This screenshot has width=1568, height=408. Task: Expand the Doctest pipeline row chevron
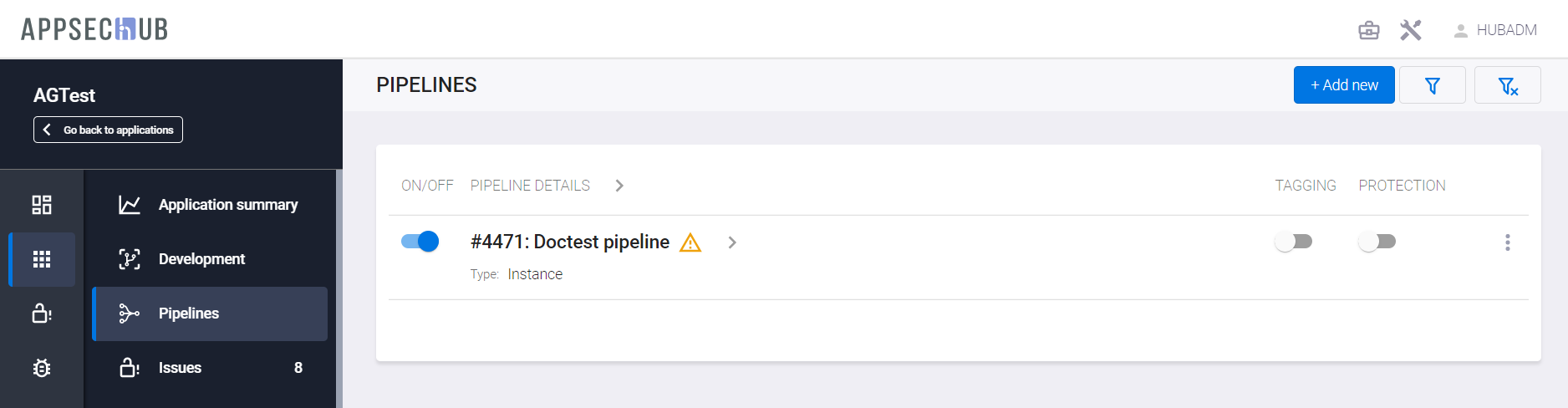coord(732,242)
